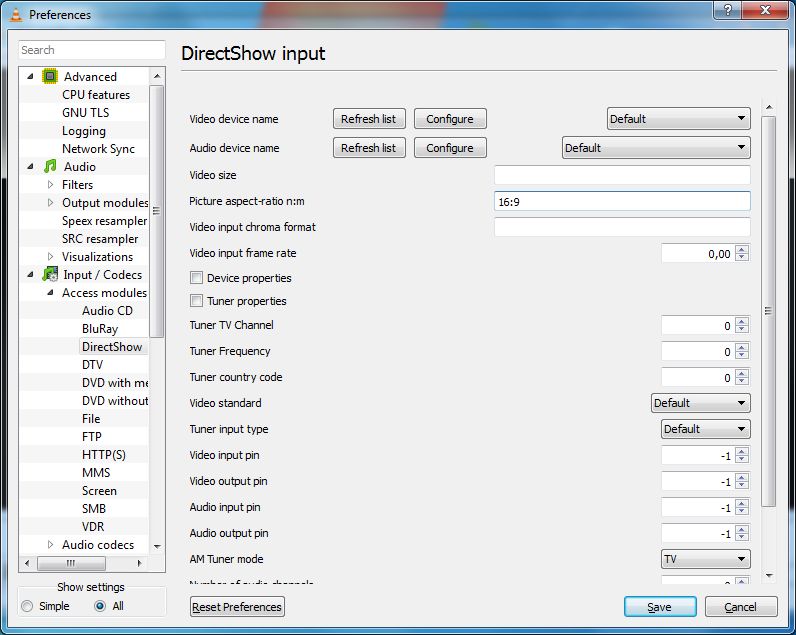Select the Simple settings radio button
The width and height of the screenshot is (796, 635).
(27, 606)
